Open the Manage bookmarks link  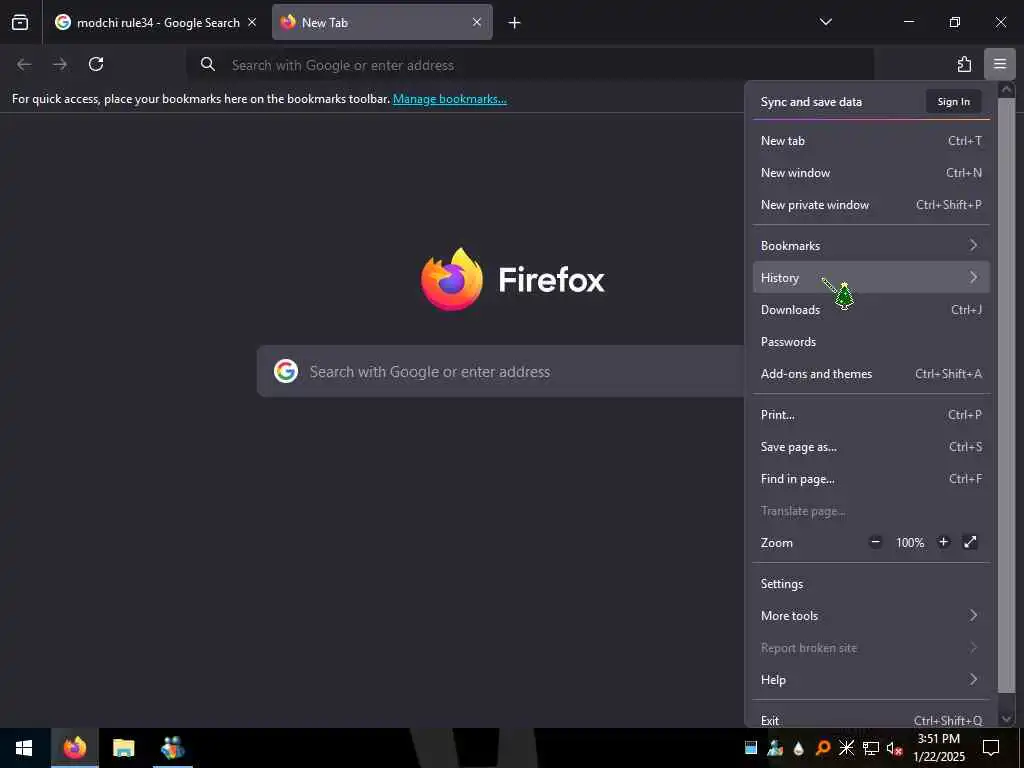(x=449, y=99)
